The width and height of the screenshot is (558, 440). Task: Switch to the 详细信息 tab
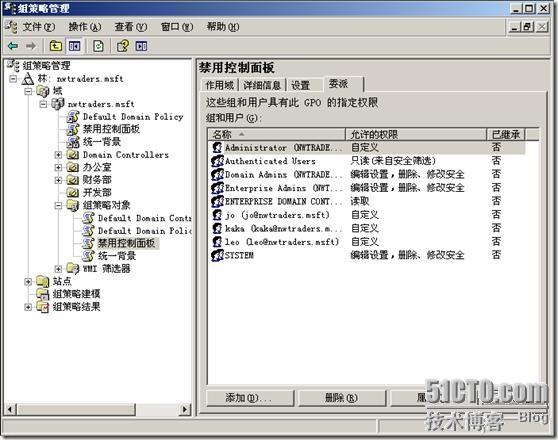pos(262,85)
